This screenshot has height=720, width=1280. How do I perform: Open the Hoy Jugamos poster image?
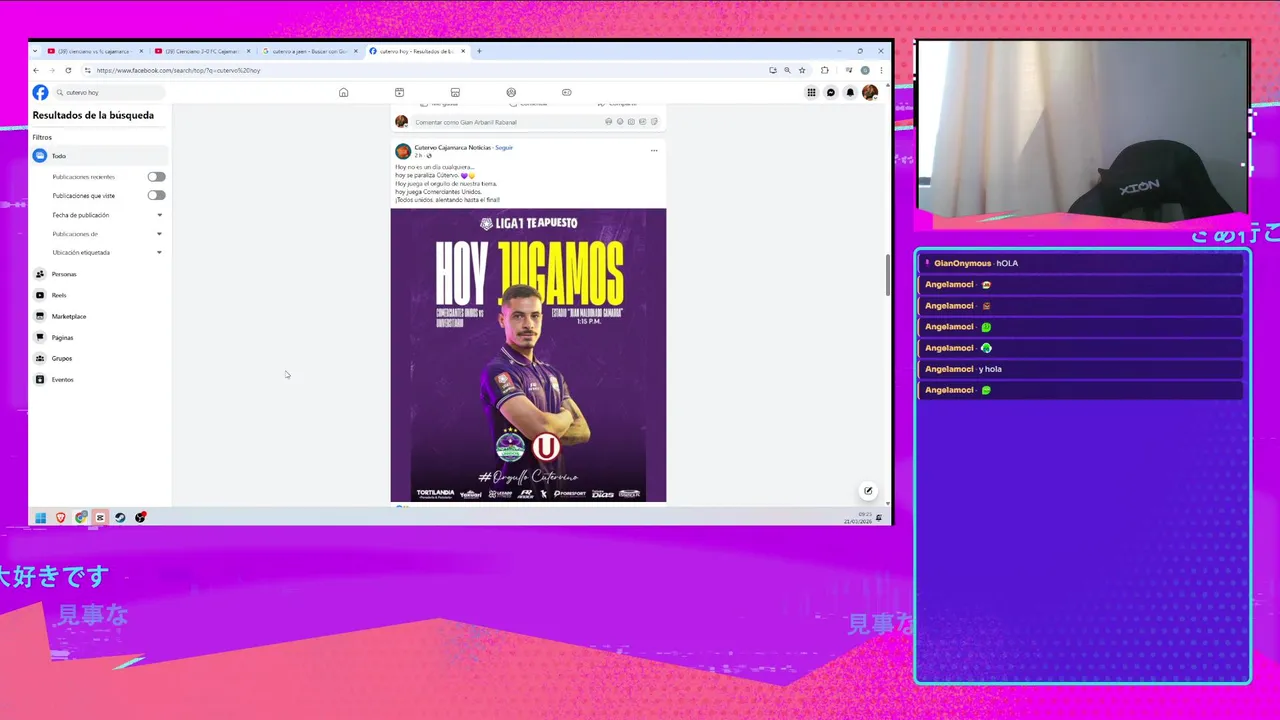tap(528, 355)
